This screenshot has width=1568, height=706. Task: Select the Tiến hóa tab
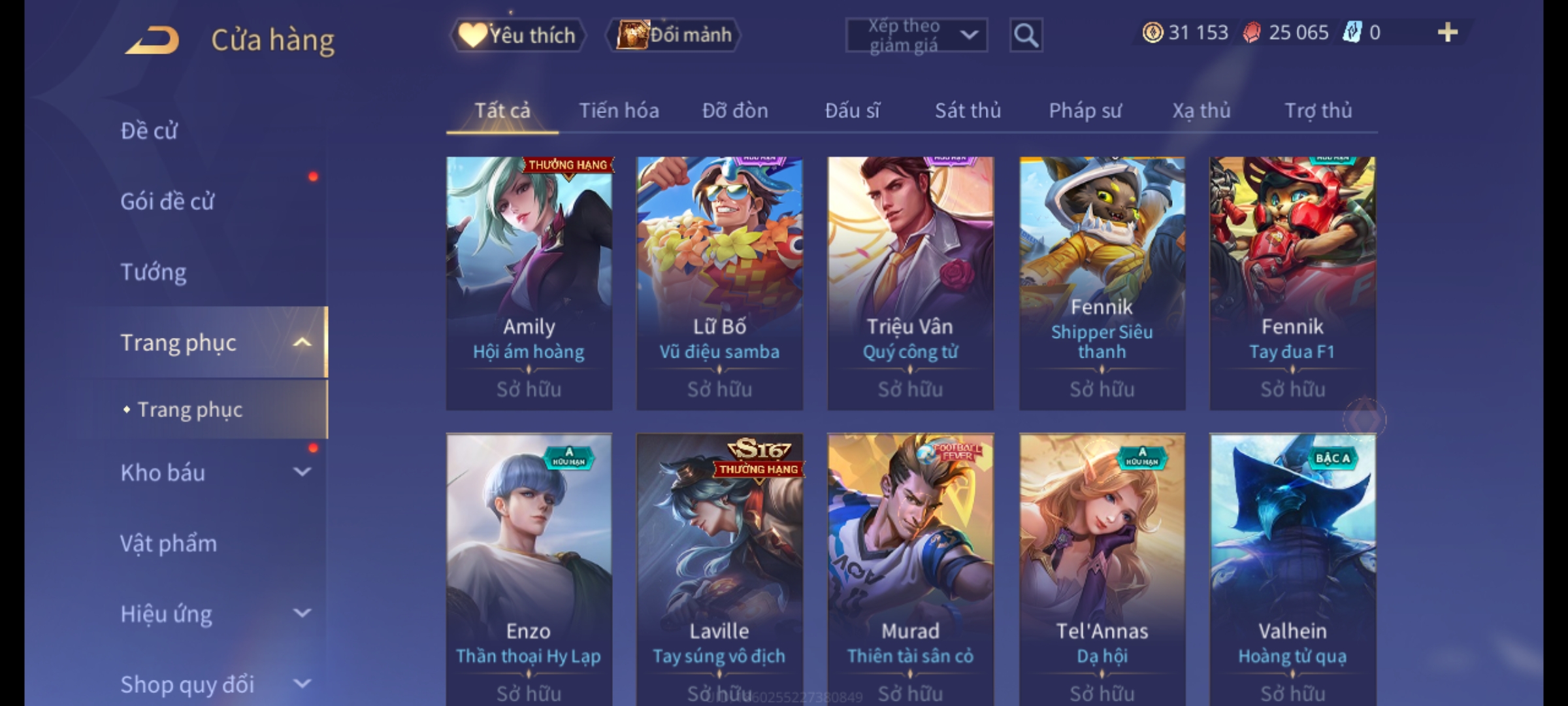(619, 110)
